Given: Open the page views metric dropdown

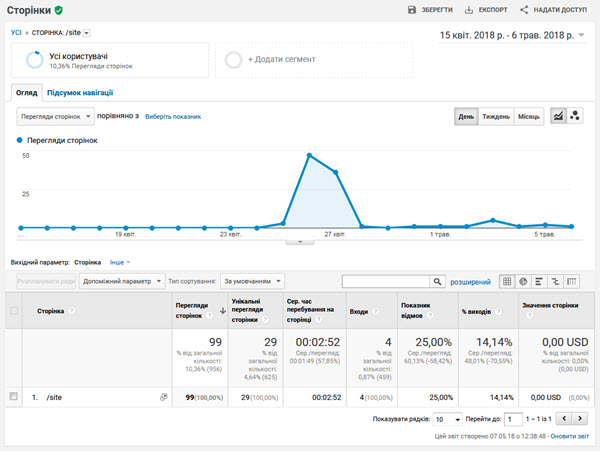Looking at the screenshot, I should coord(55,116).
